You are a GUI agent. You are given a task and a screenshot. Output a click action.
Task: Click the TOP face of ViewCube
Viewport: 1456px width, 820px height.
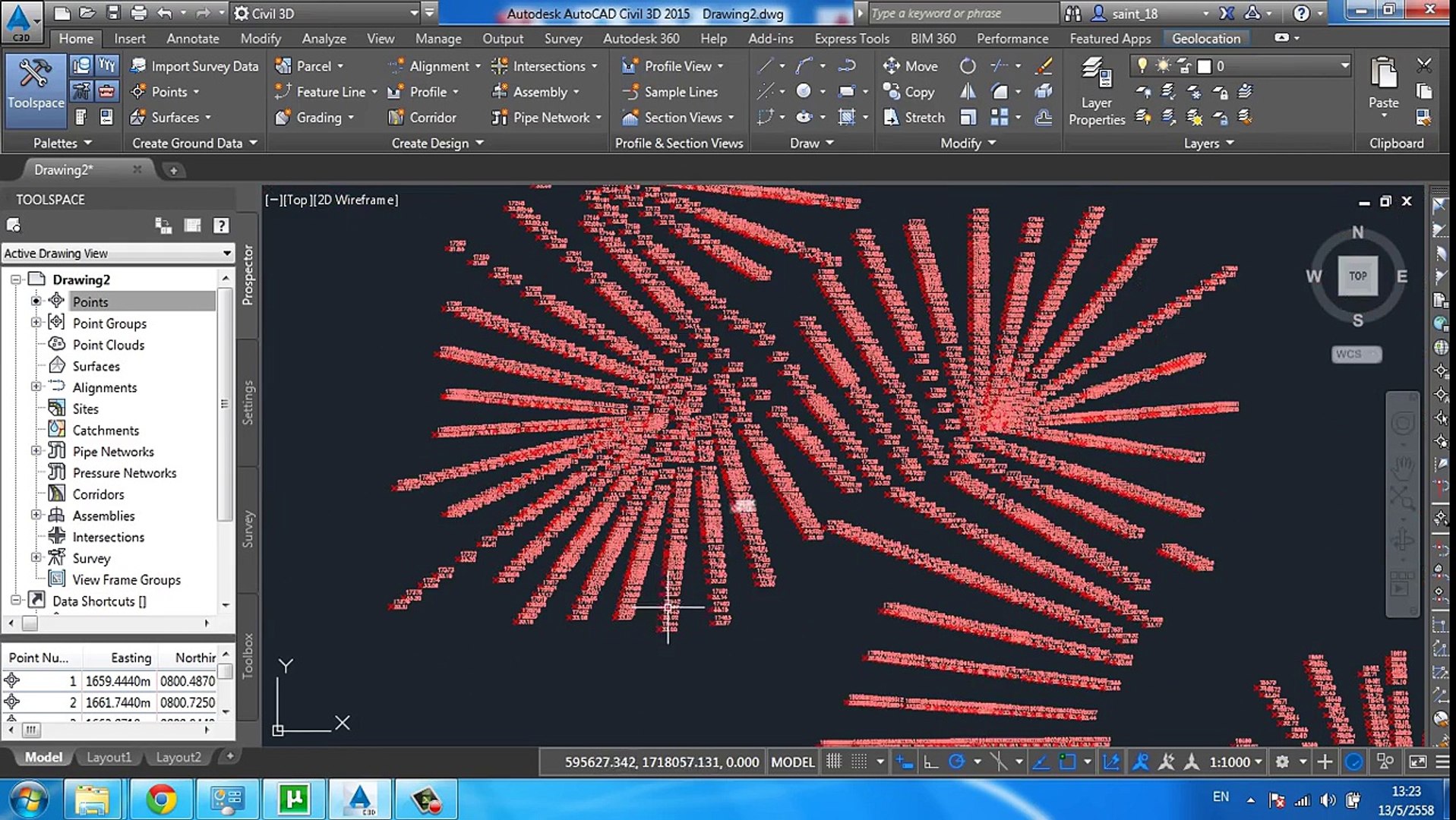[x=1357, y=276]
